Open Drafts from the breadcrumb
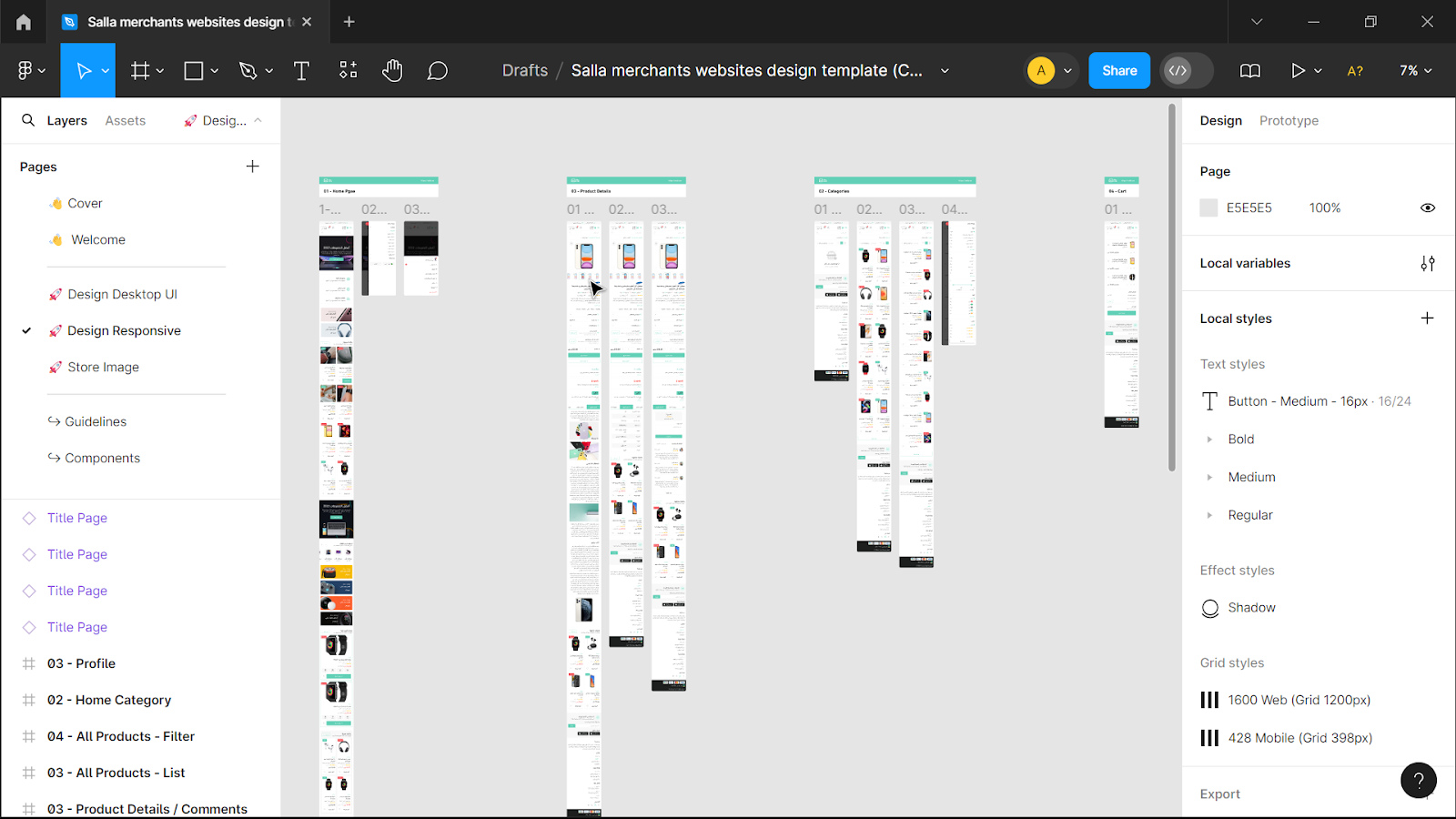The width and height of the screenshot is (1456, 819). tap(524, 70)
